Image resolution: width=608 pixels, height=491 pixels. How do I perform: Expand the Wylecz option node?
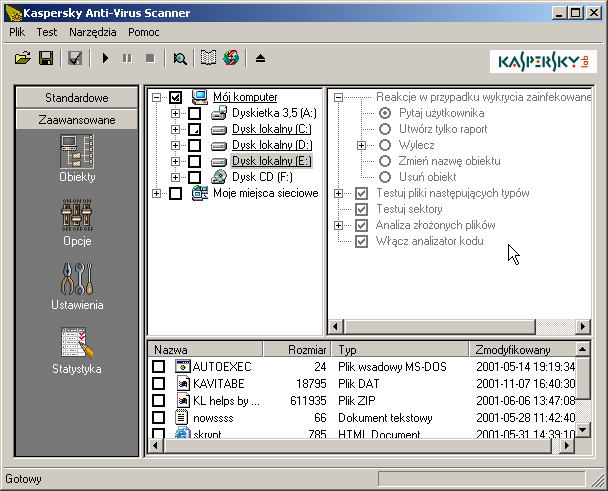[361, 145]
